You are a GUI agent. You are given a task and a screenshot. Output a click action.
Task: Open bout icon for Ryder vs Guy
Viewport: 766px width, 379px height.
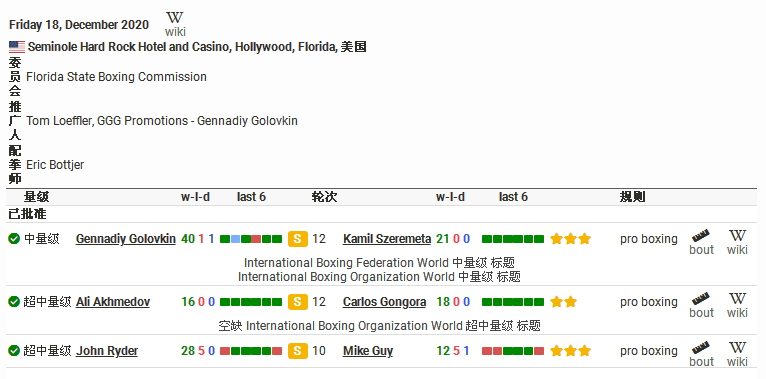(702, 354)
